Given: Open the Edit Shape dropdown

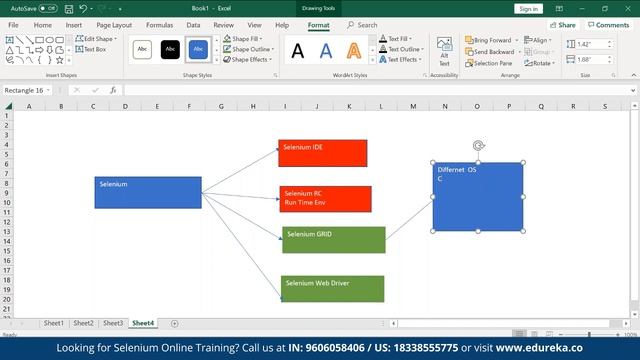Looking at the screenshot, I should click(96, 39).
